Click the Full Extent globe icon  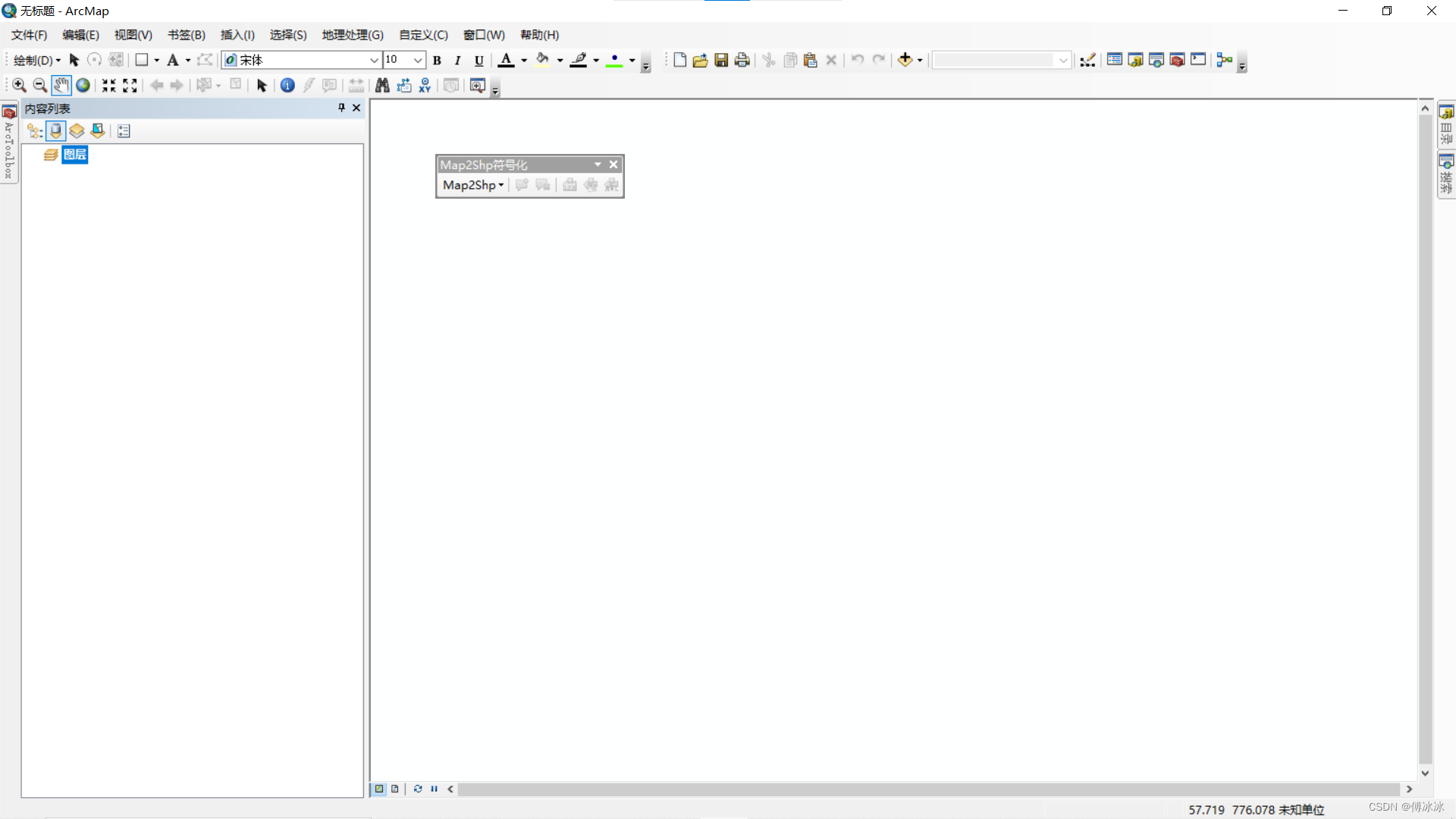coord(83,86)
